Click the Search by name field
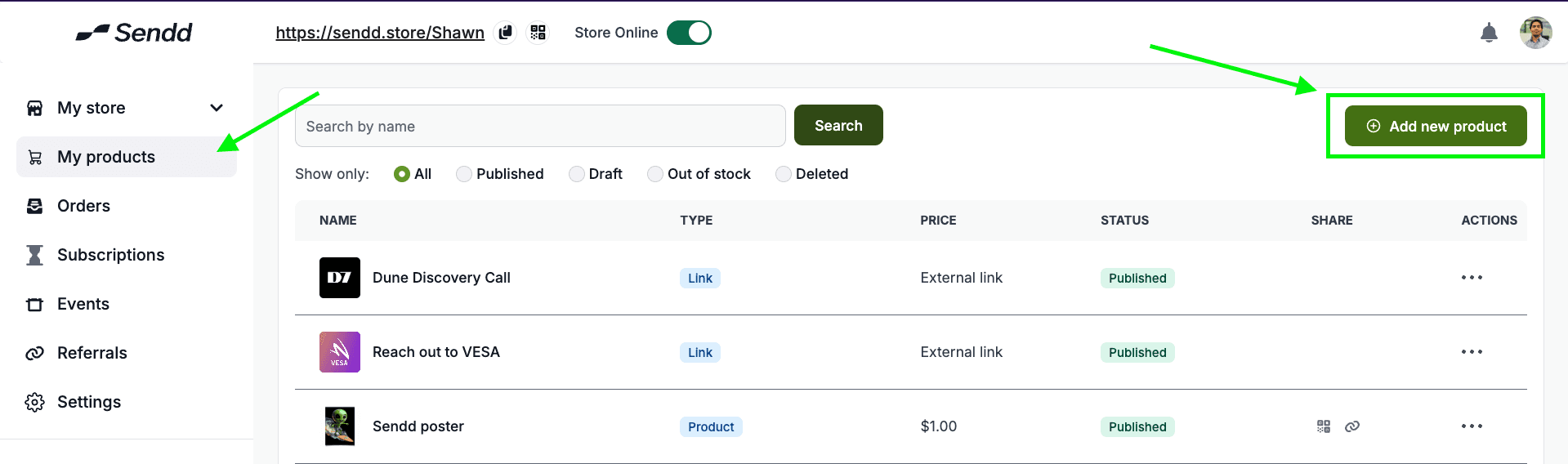This screenshot has height=464, width=1568. [539, 127]
